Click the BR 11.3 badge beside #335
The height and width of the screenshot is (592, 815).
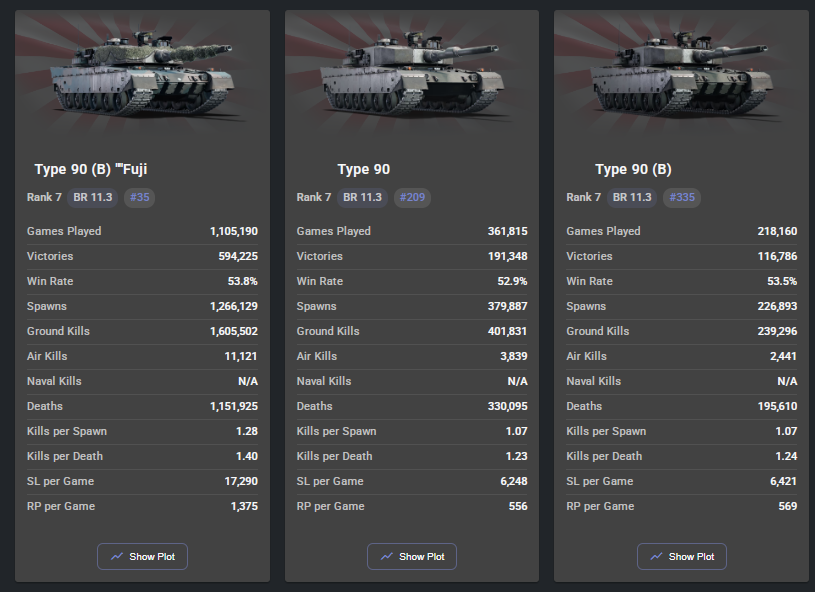pyautogui.click(x=632, y=198)
